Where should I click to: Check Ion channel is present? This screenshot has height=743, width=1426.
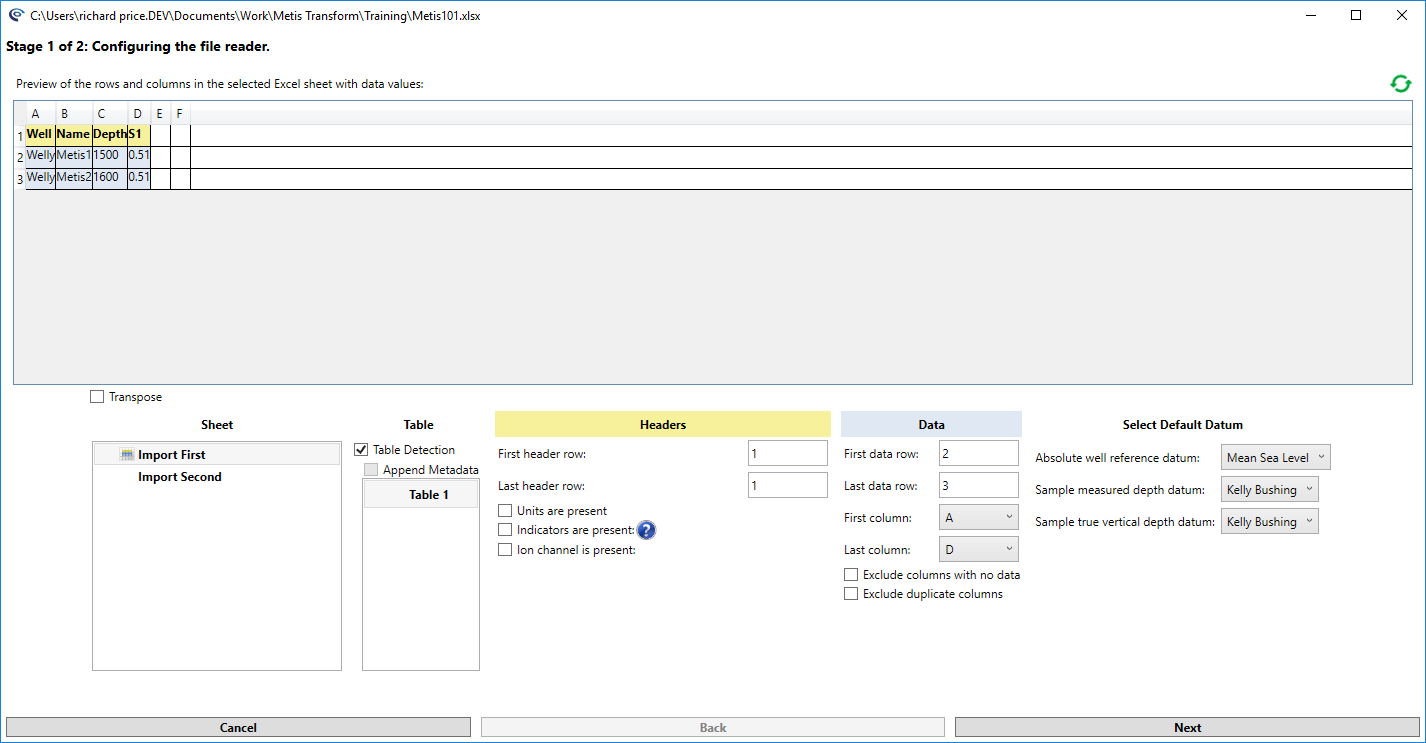(505, 549)
